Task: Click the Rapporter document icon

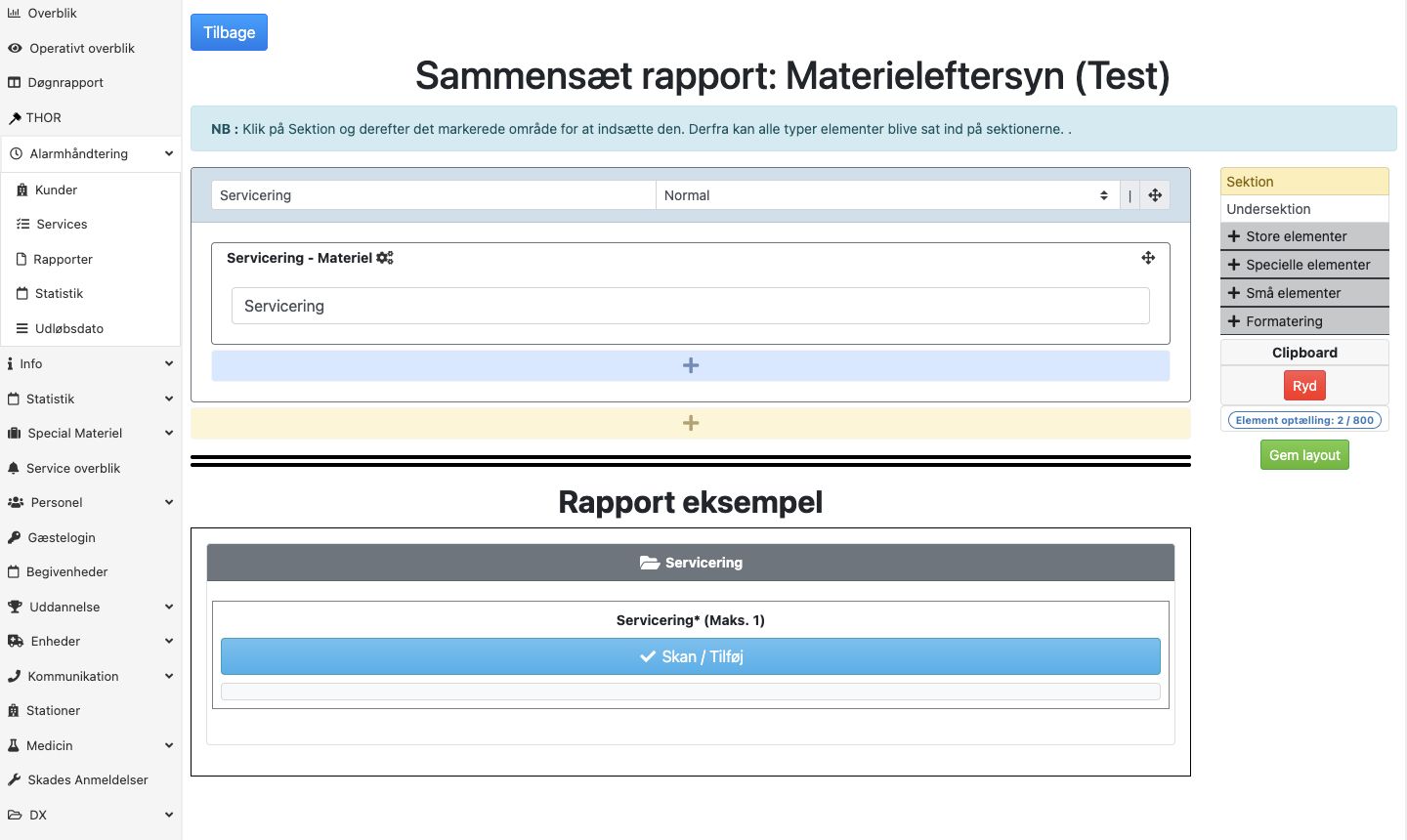Action: tap(21, 260)
